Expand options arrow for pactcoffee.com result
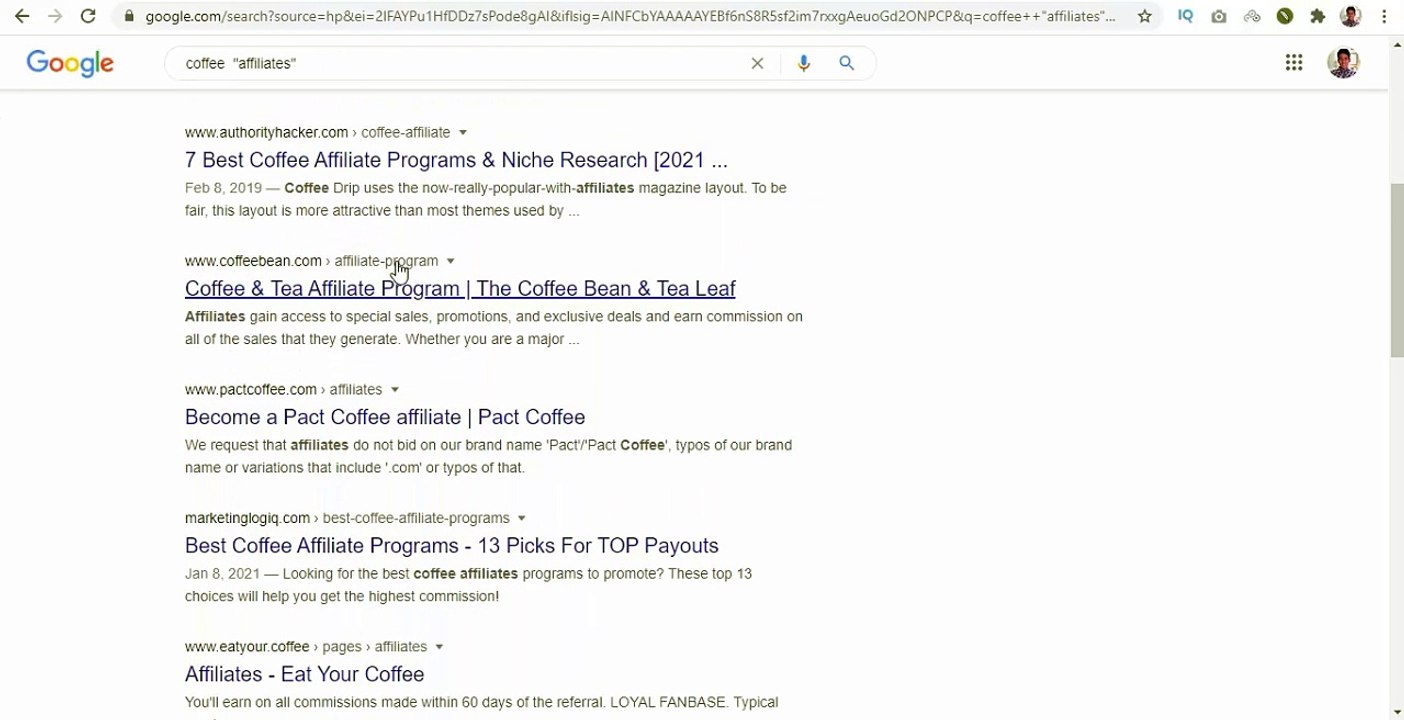Viewport: 1404px width, 720px height. pyautogui.click(x=395, y=390)
